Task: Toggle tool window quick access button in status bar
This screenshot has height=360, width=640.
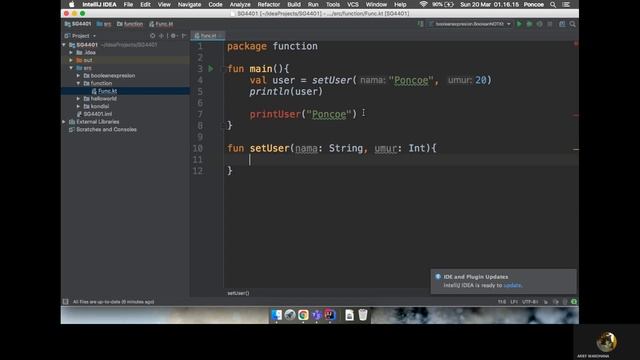Action: tap(65, 302)
